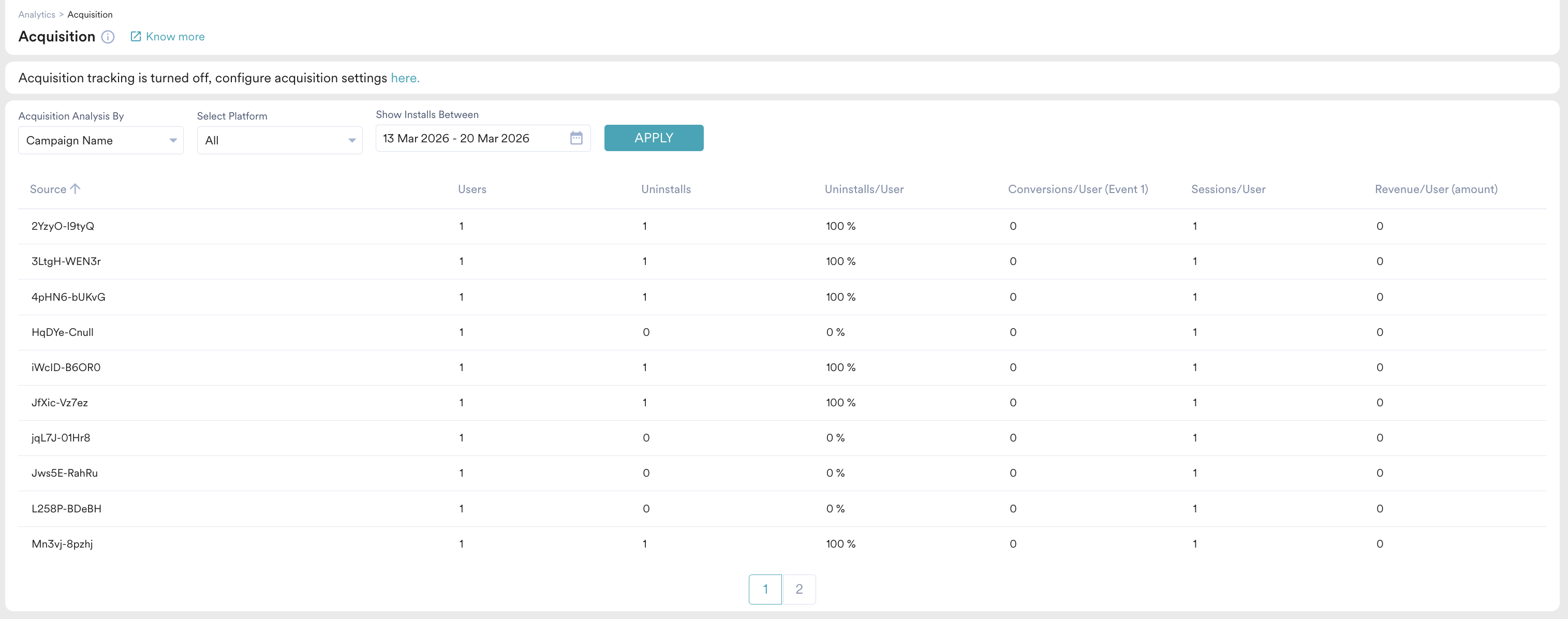This screenshot has width=1568, height=619.
Task: Click the APPLY button
Action: click(x=653, y=138)
